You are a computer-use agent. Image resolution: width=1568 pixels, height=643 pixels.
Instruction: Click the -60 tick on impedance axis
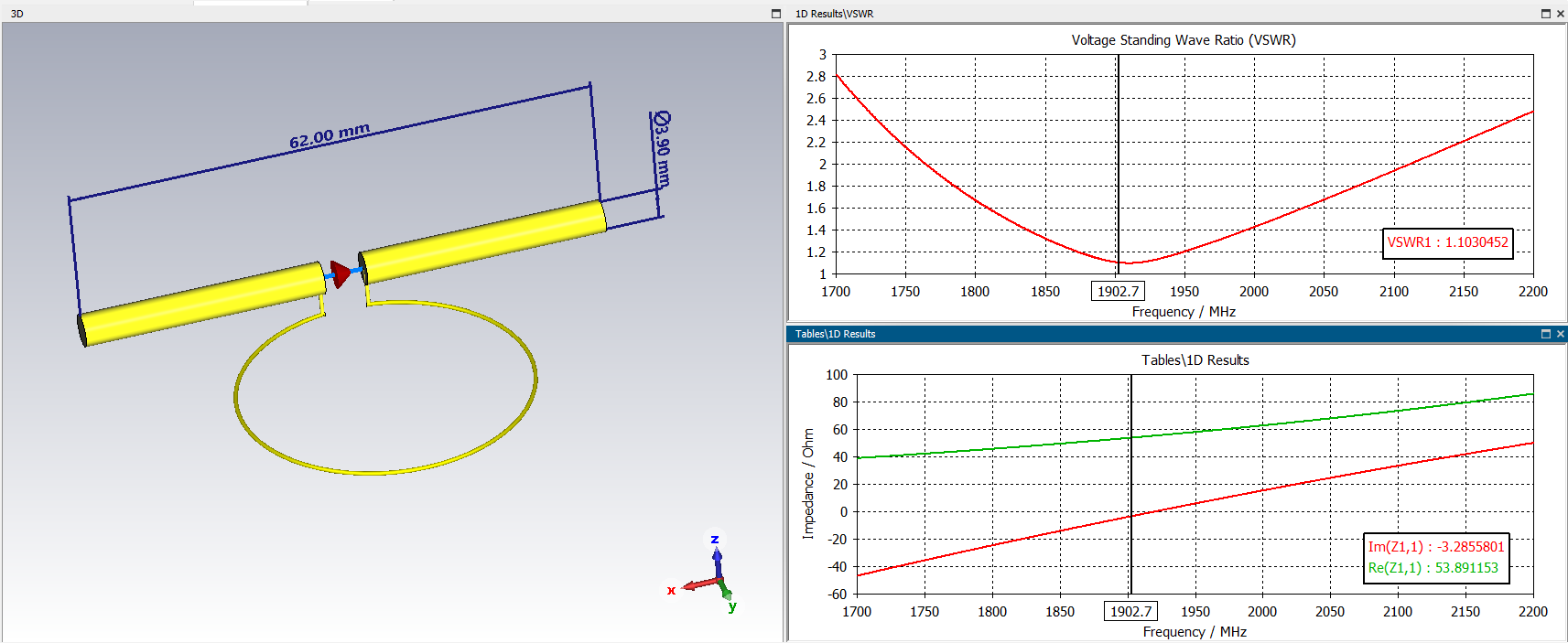(x=837, y=594)
